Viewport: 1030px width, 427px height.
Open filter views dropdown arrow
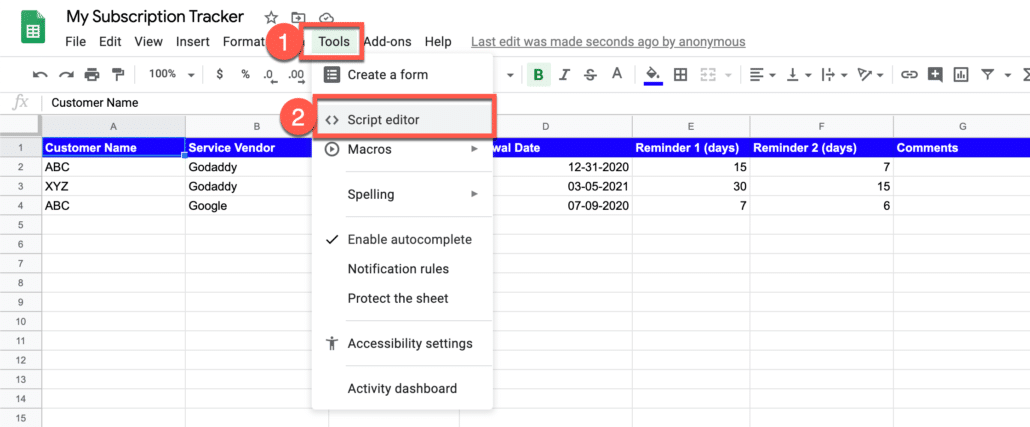(1007, 76)
